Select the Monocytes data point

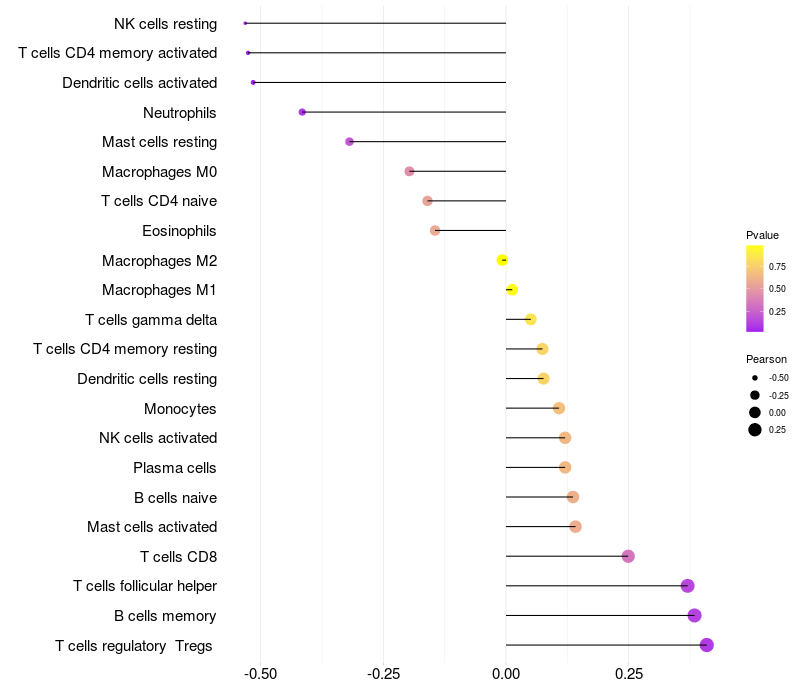(559, 408)
